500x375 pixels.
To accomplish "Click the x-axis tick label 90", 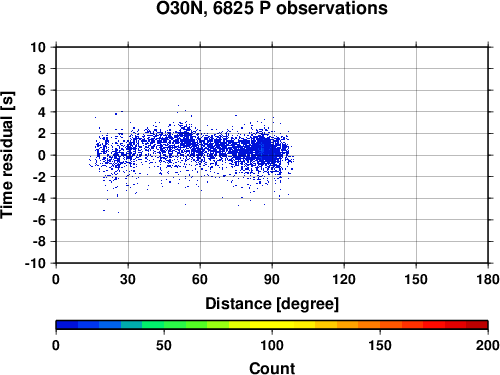I will click(x=272, y=279).
